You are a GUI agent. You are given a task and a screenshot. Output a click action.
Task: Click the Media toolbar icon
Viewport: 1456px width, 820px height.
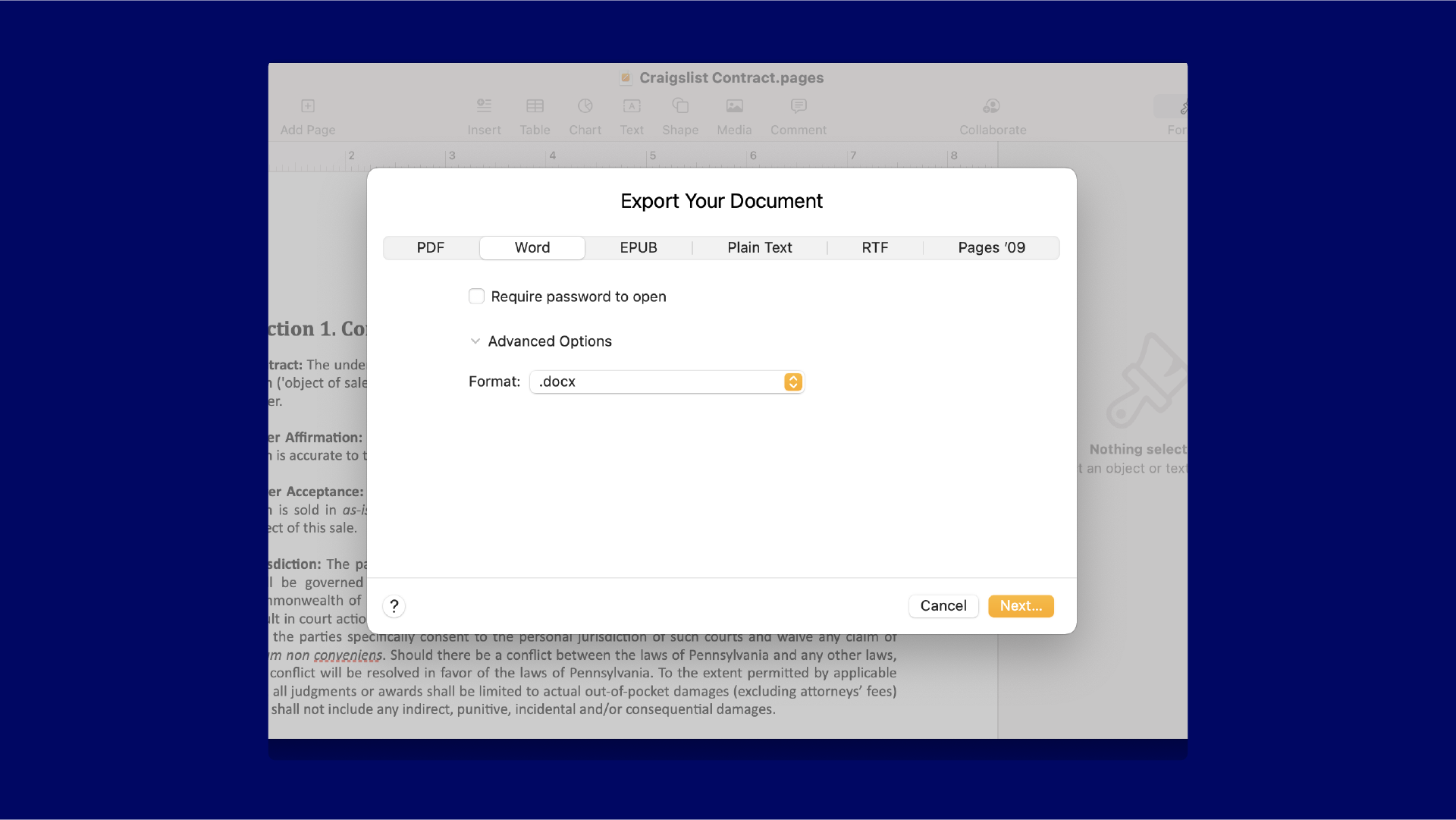point(734,106)
